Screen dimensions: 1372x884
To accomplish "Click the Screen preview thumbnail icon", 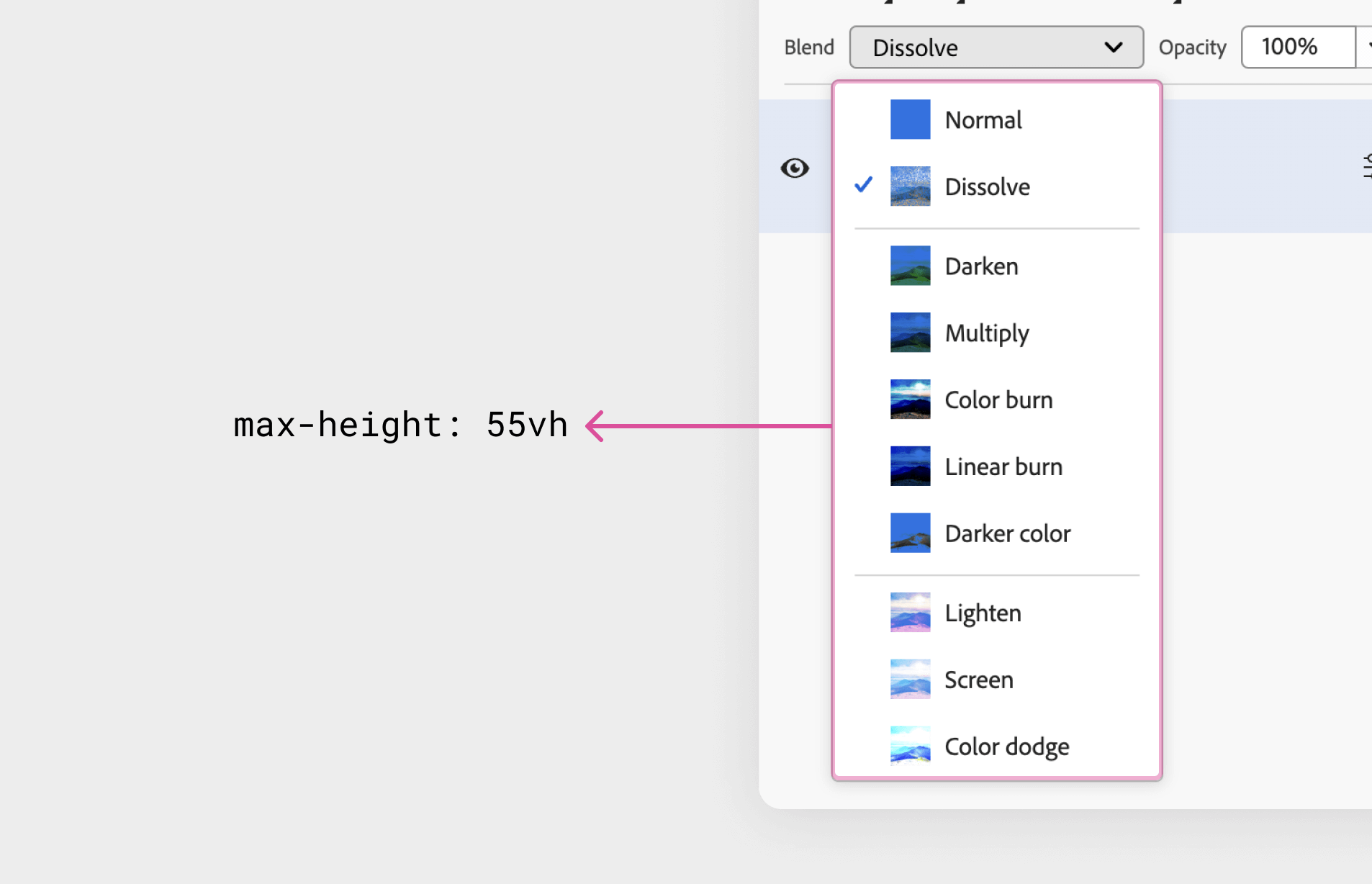I will [910, 680].
